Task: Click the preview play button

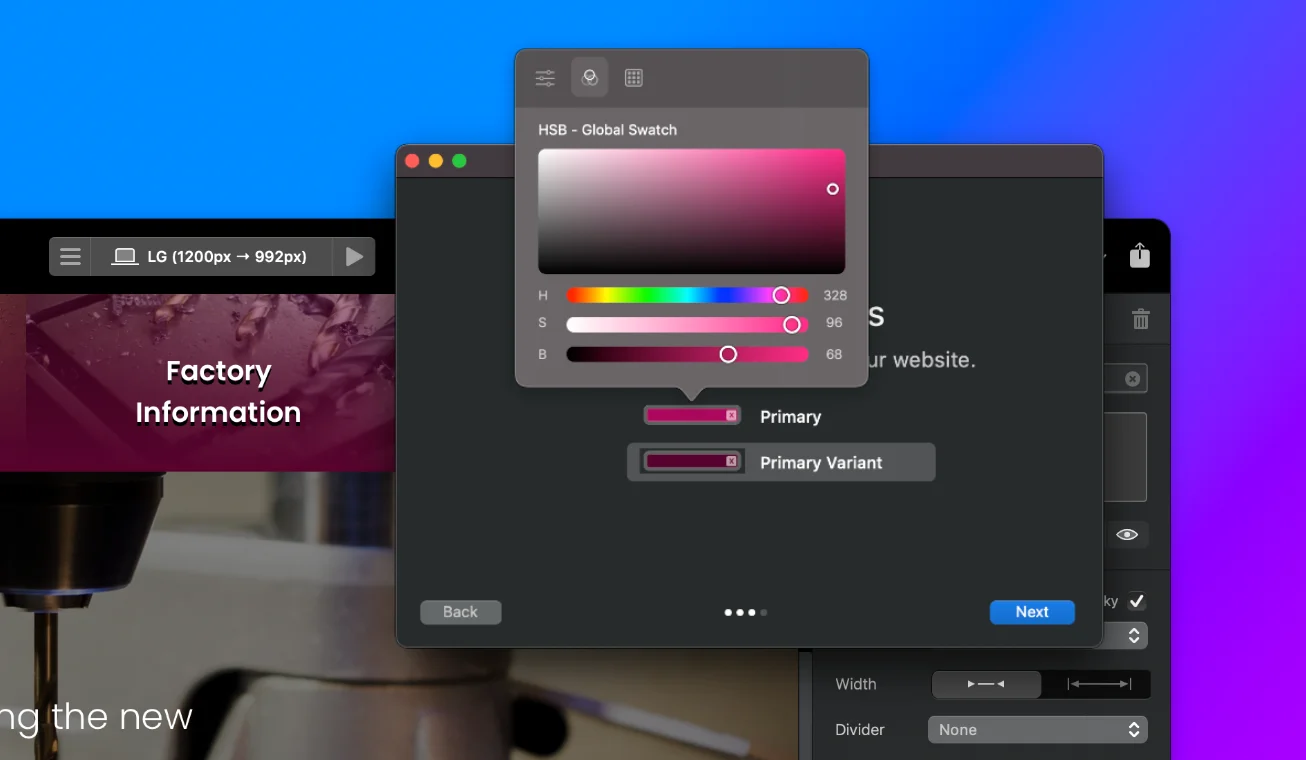Action: (x=354, y=257)
